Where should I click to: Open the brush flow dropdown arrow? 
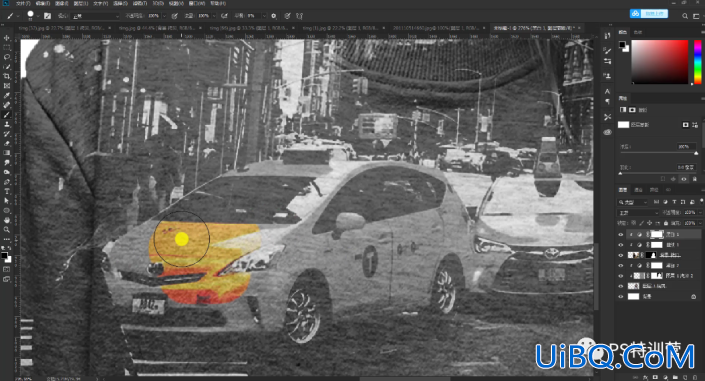(x=214, y=16)
